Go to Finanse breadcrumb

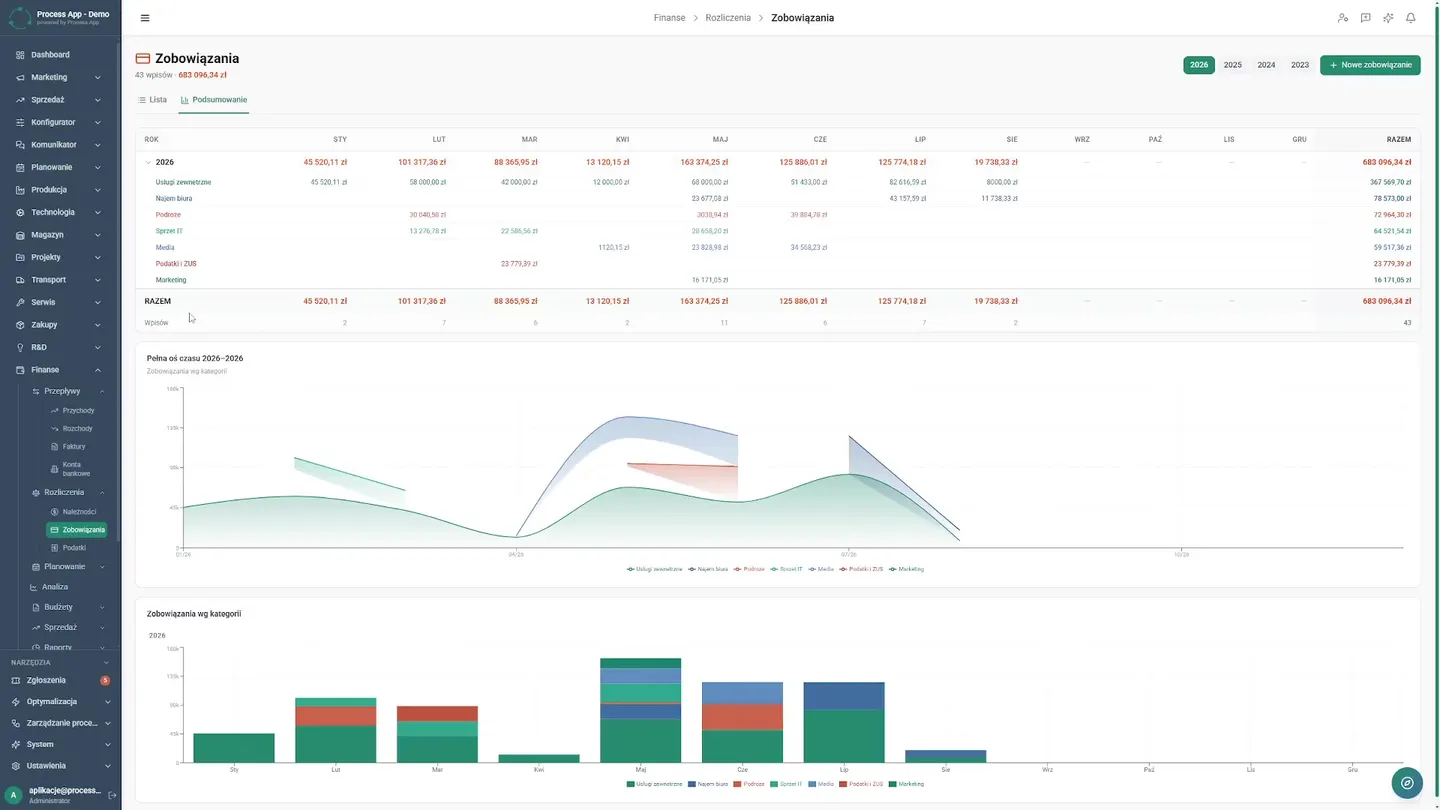(x=669, y=18)
